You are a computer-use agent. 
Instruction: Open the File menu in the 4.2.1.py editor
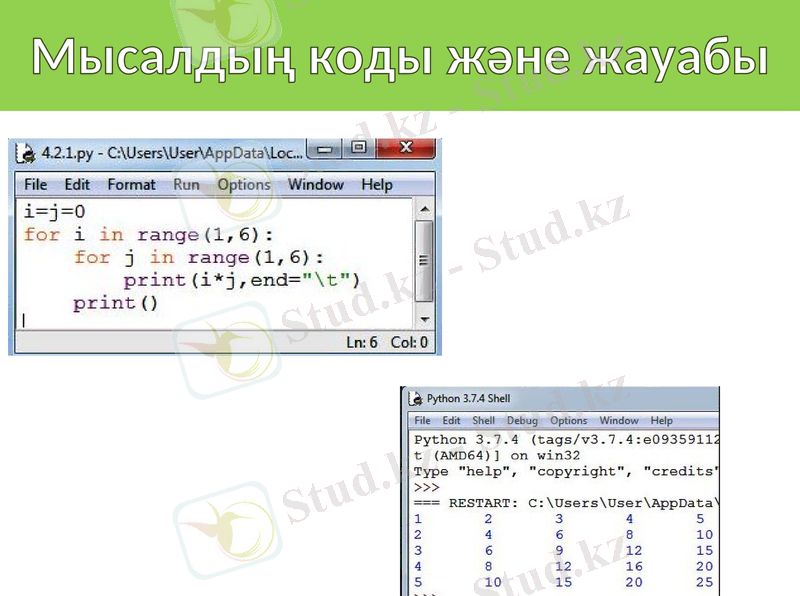pos(38,185)
